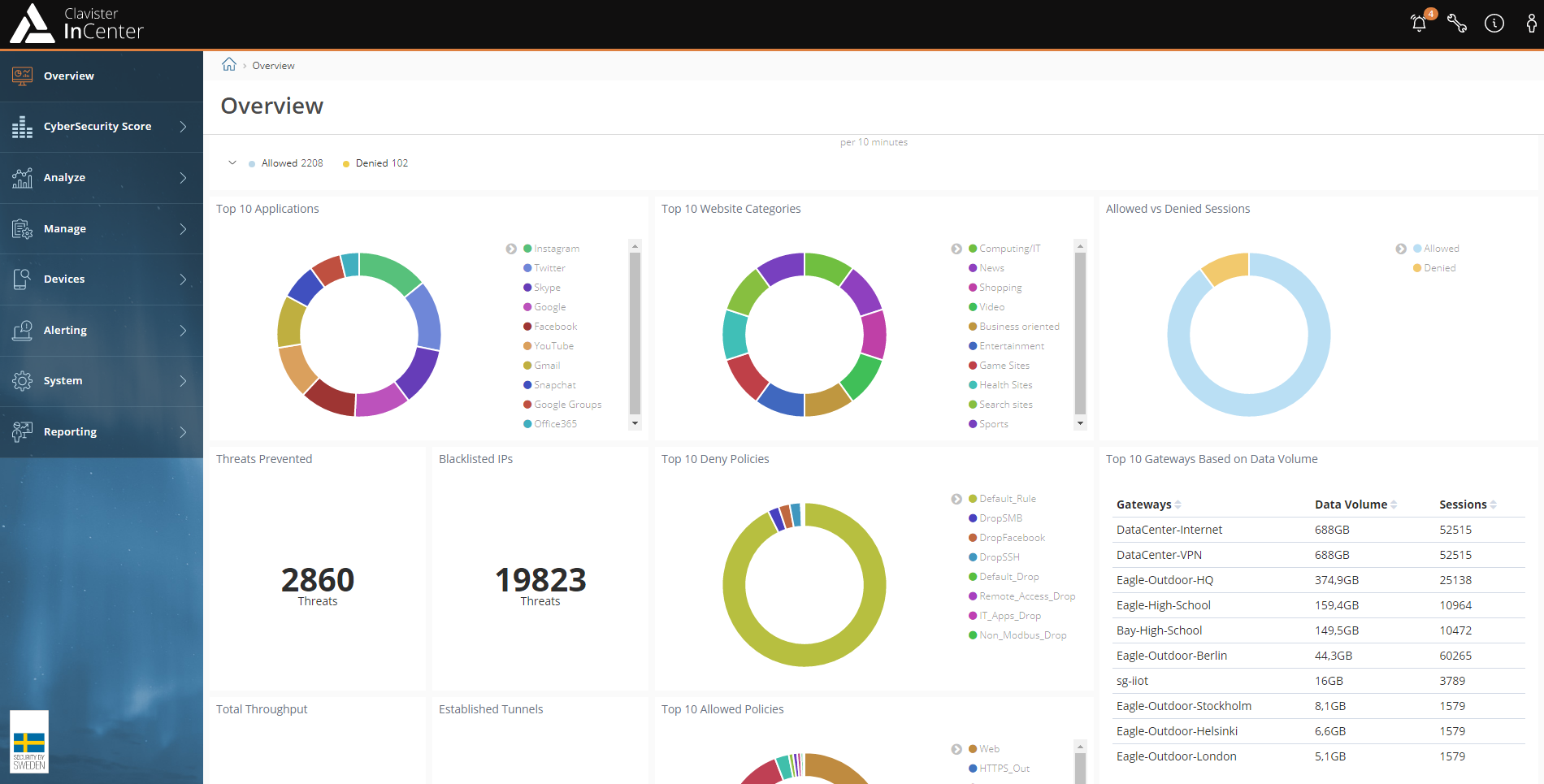1544x784 pixels.
Task: Click the Devices icon in sidebar
Action: [x=22, y=279]
